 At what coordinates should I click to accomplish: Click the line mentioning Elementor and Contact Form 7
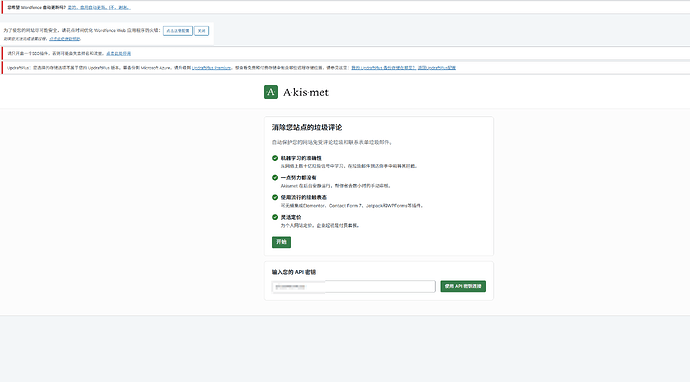tap(352, 206)
